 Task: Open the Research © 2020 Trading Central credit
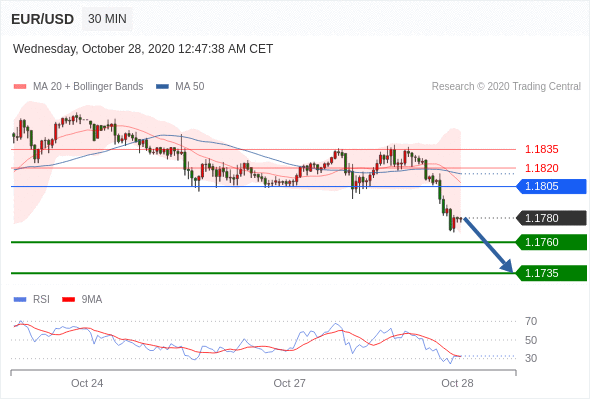(506, 87)
